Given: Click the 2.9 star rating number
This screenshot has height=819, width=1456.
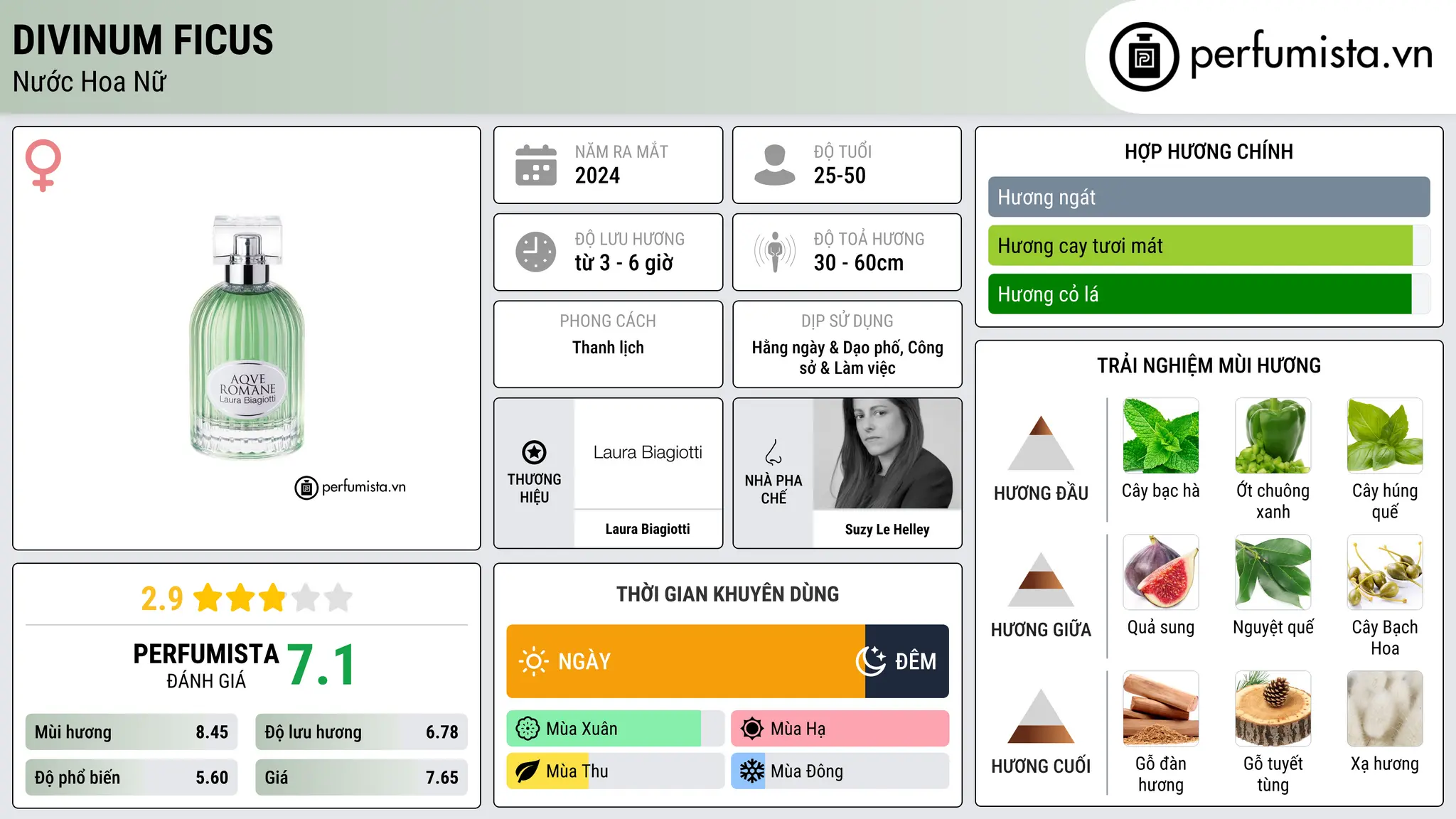Looking at the screenshot, I should [x=162, y=598].
